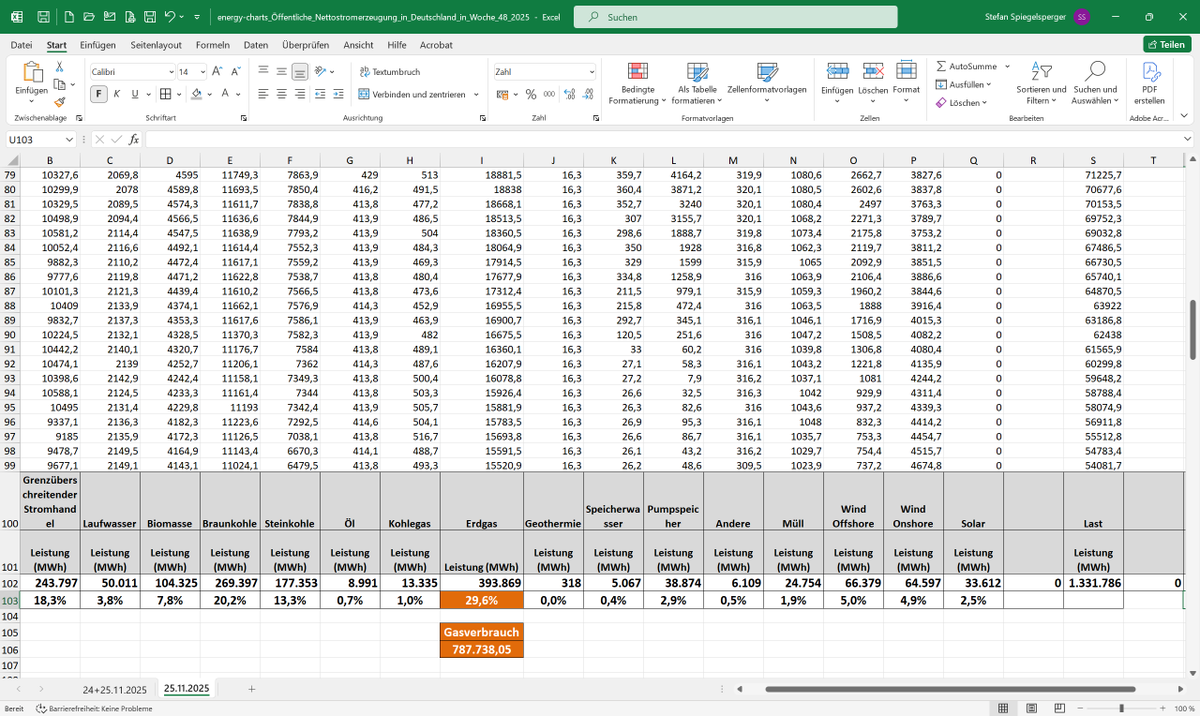1200x716 pixels.
Task: Center text horizontally
Action: (x=281, y=94)
